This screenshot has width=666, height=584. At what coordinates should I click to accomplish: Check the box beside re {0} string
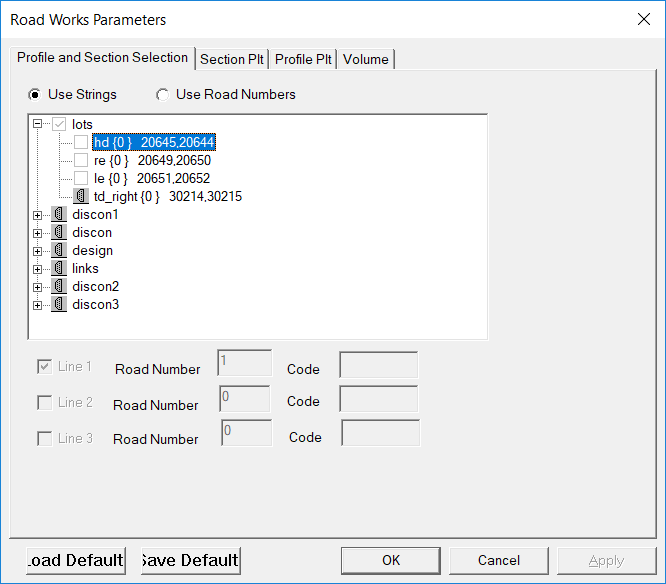click(x=81, y=161)
